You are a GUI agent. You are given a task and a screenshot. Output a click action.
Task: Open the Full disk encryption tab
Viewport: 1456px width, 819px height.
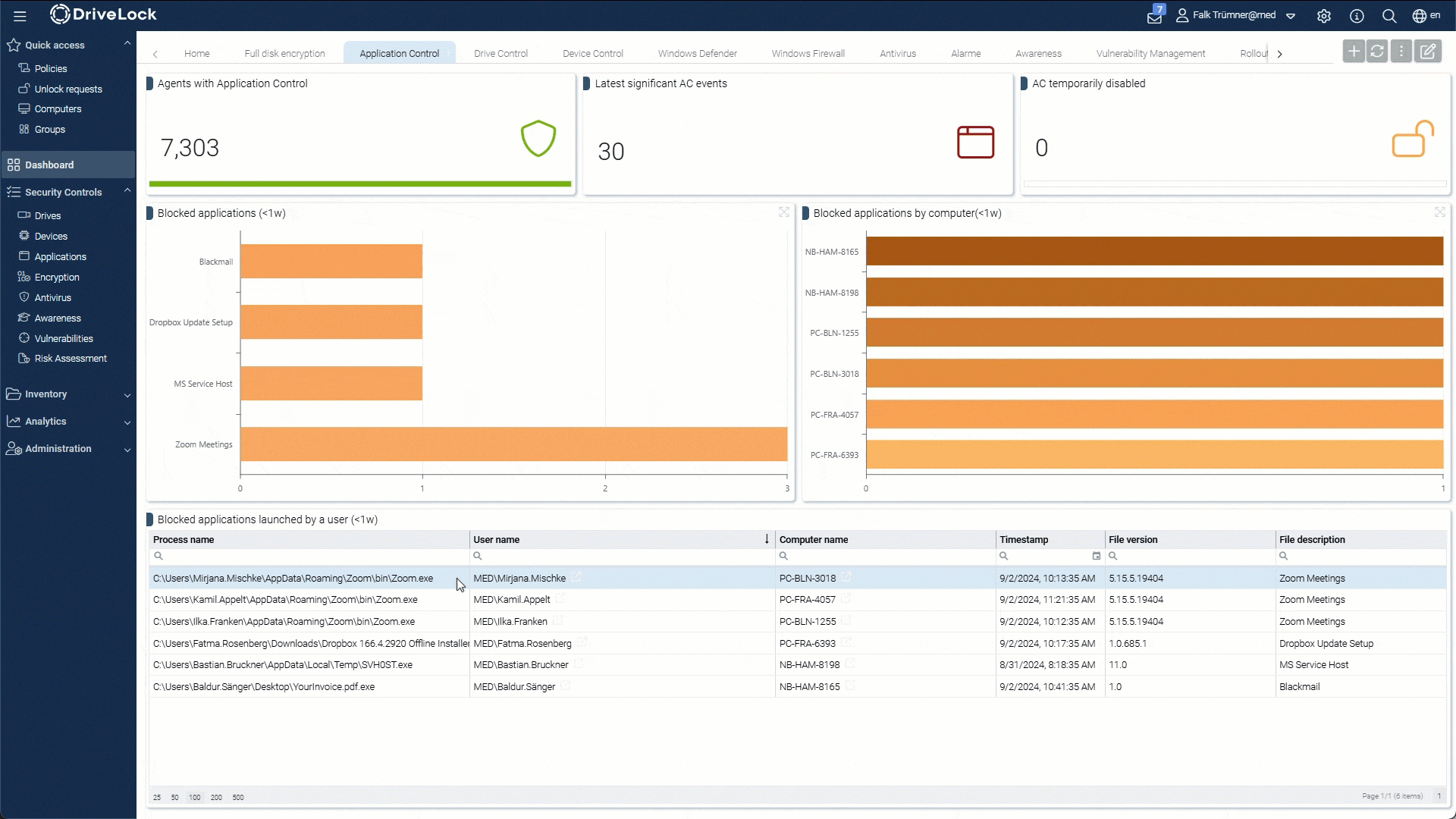pyautogui.click(x=284, y=53)
